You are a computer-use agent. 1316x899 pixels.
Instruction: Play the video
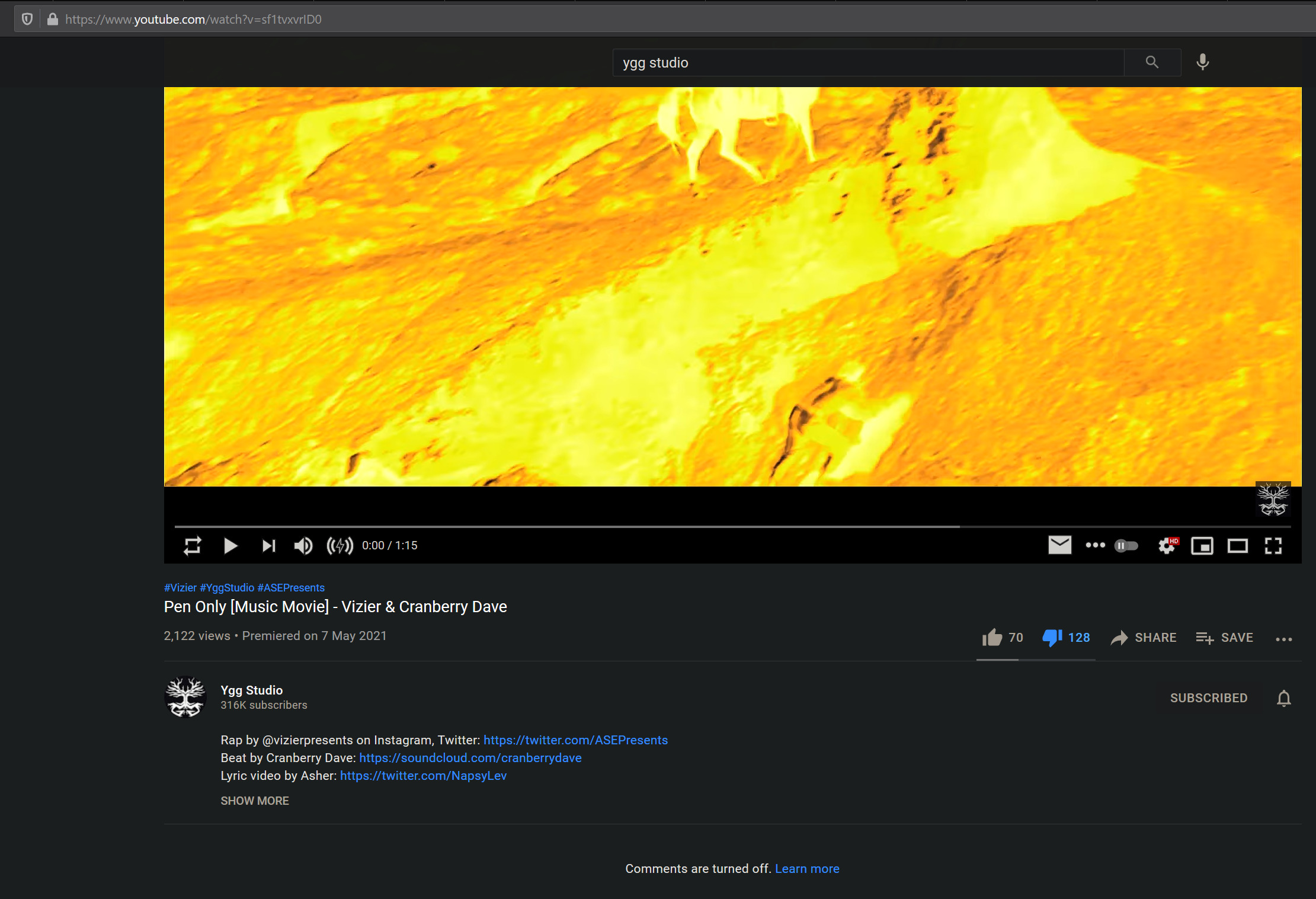click(230, 545)
